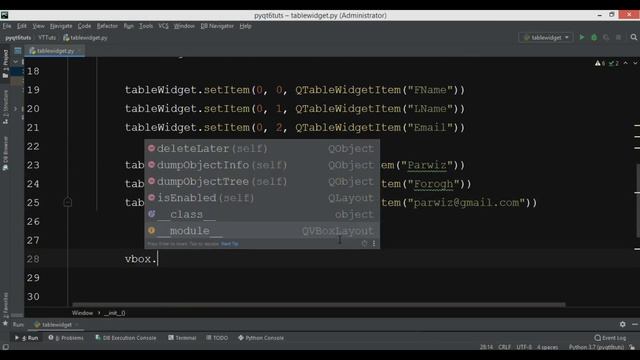Open the Window menu

pyautogui.click(x=184, y=26)
